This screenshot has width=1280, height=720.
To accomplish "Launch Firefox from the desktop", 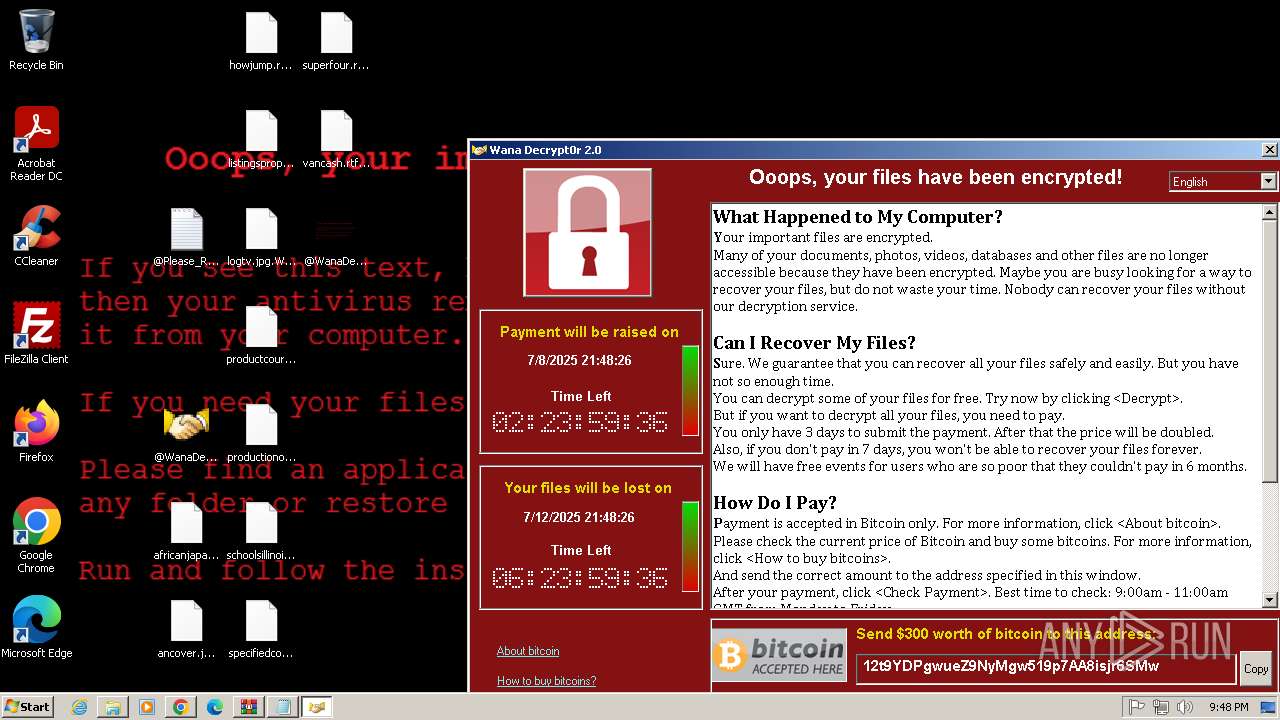I will 36,432.
